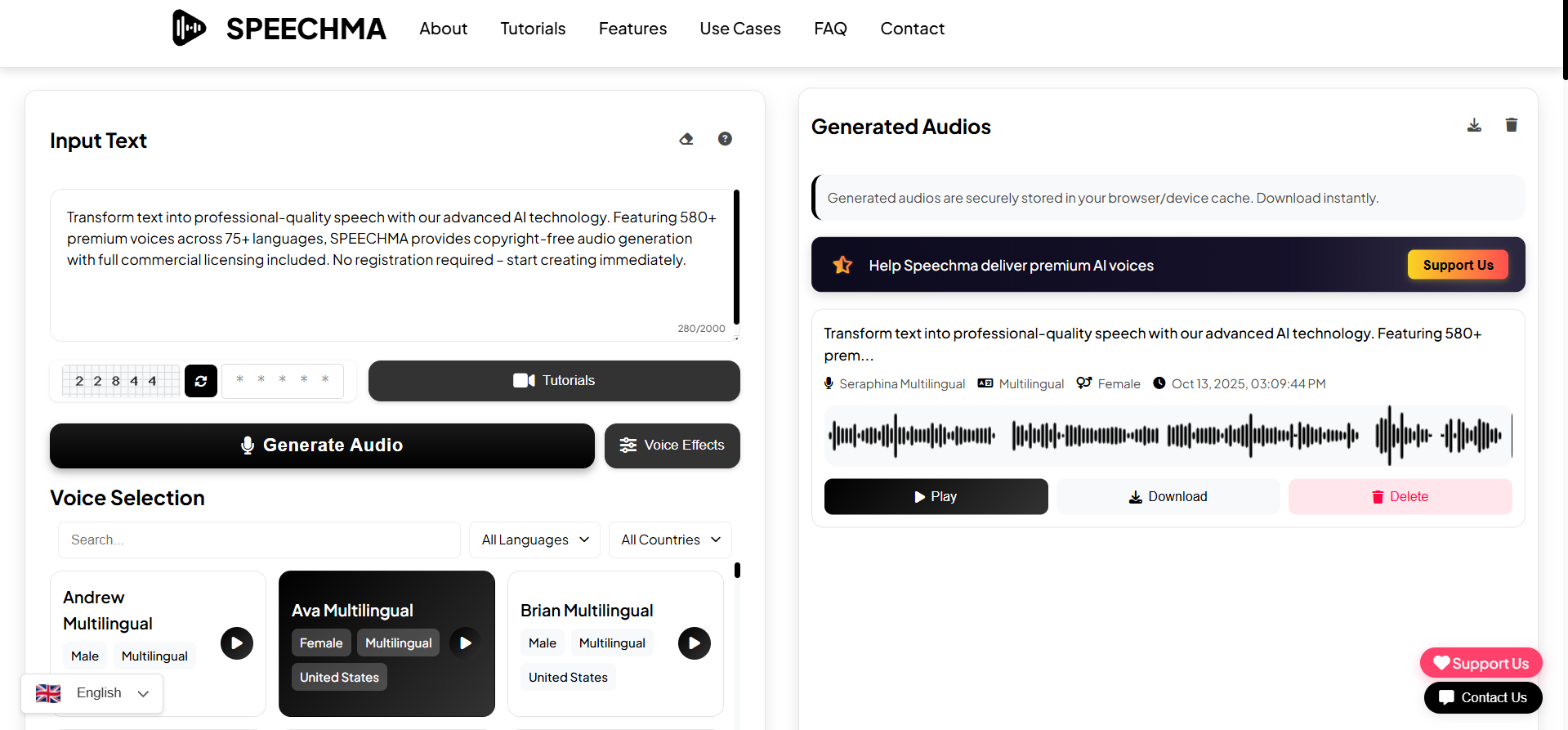Open the All Languages dropdown

[x=534, y=540]
